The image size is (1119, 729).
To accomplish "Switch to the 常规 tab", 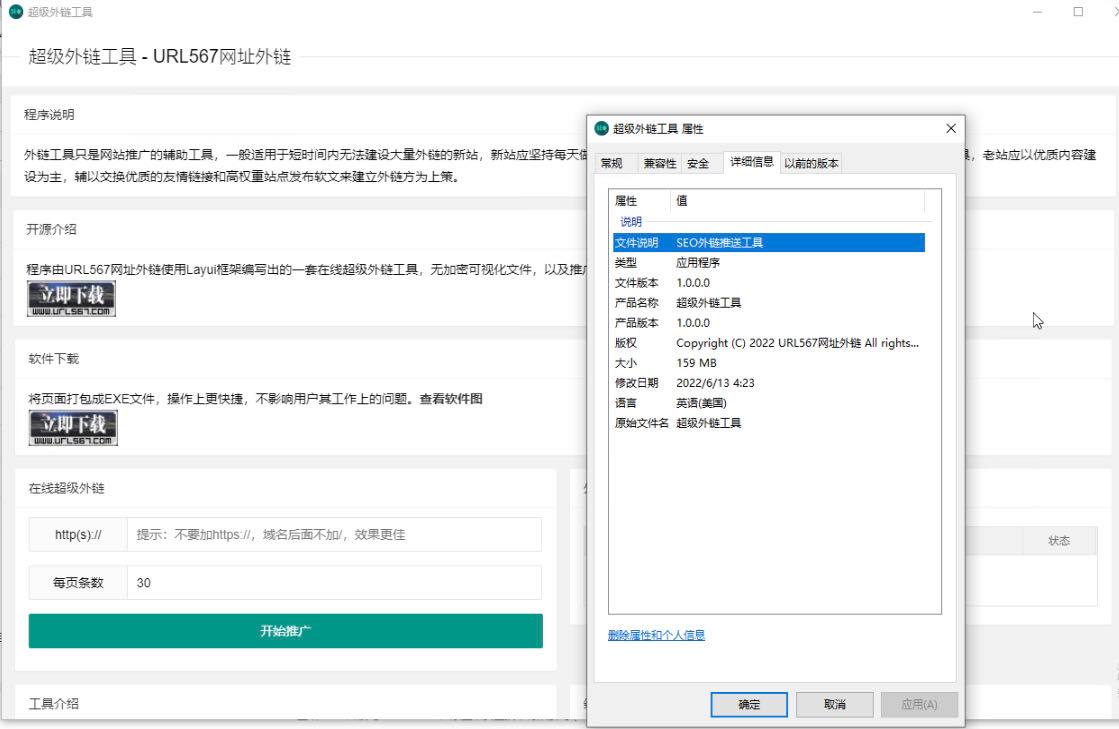I will pos(613,162).
